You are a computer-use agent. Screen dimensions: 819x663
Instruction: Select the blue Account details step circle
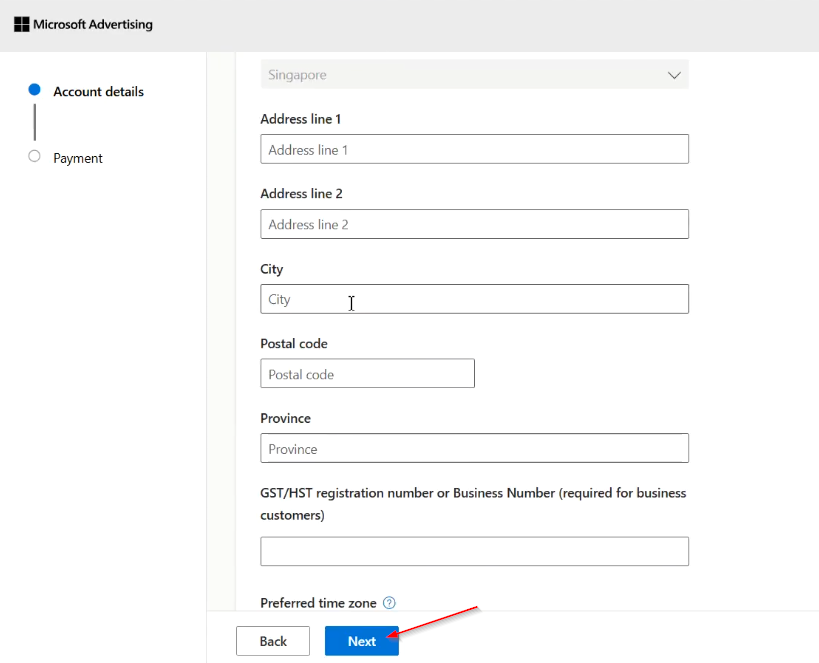(x=34, y=90)
